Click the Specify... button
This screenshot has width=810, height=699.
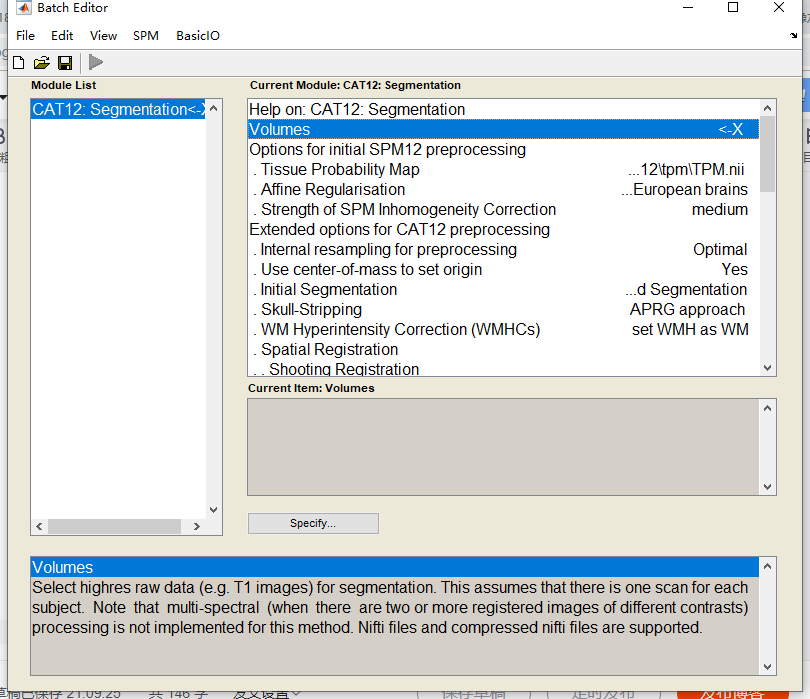click(313, 523)
